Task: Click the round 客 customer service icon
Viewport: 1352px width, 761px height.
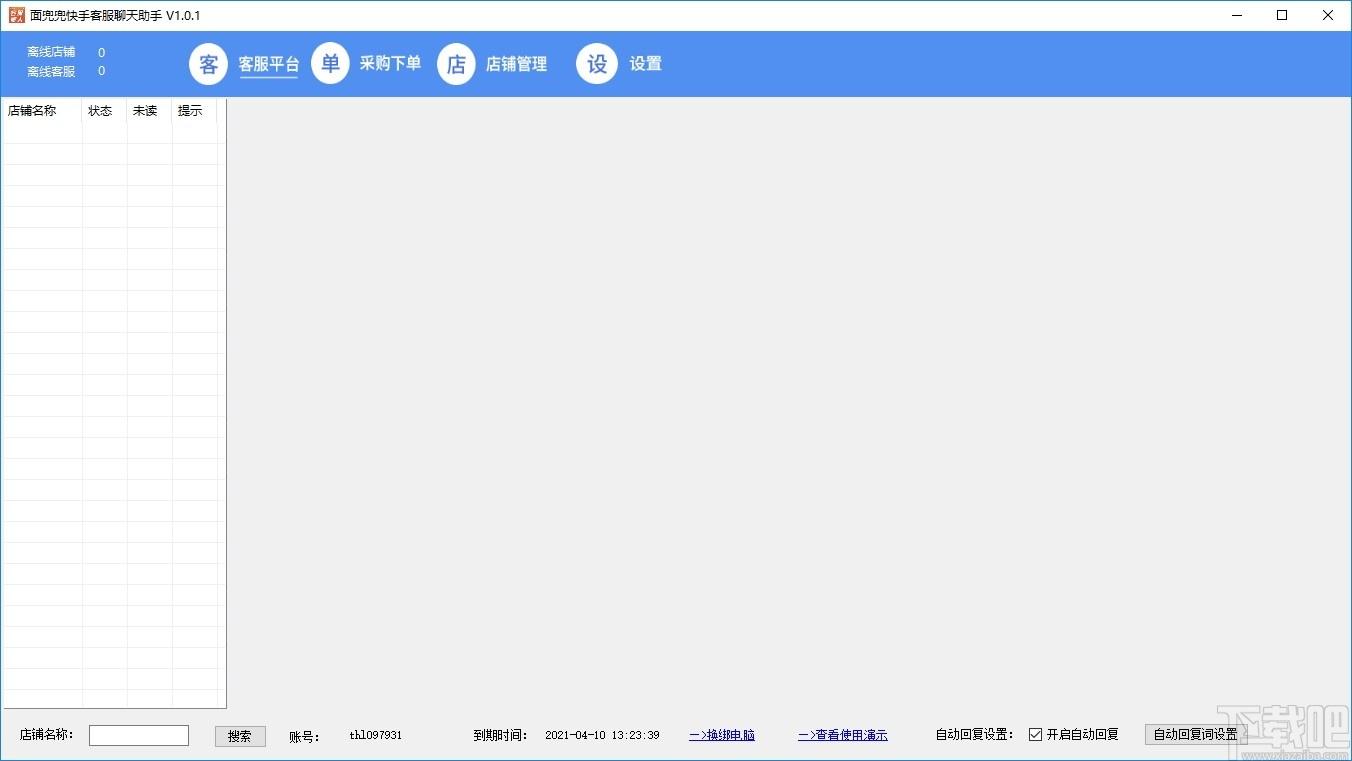Action: 208,64
